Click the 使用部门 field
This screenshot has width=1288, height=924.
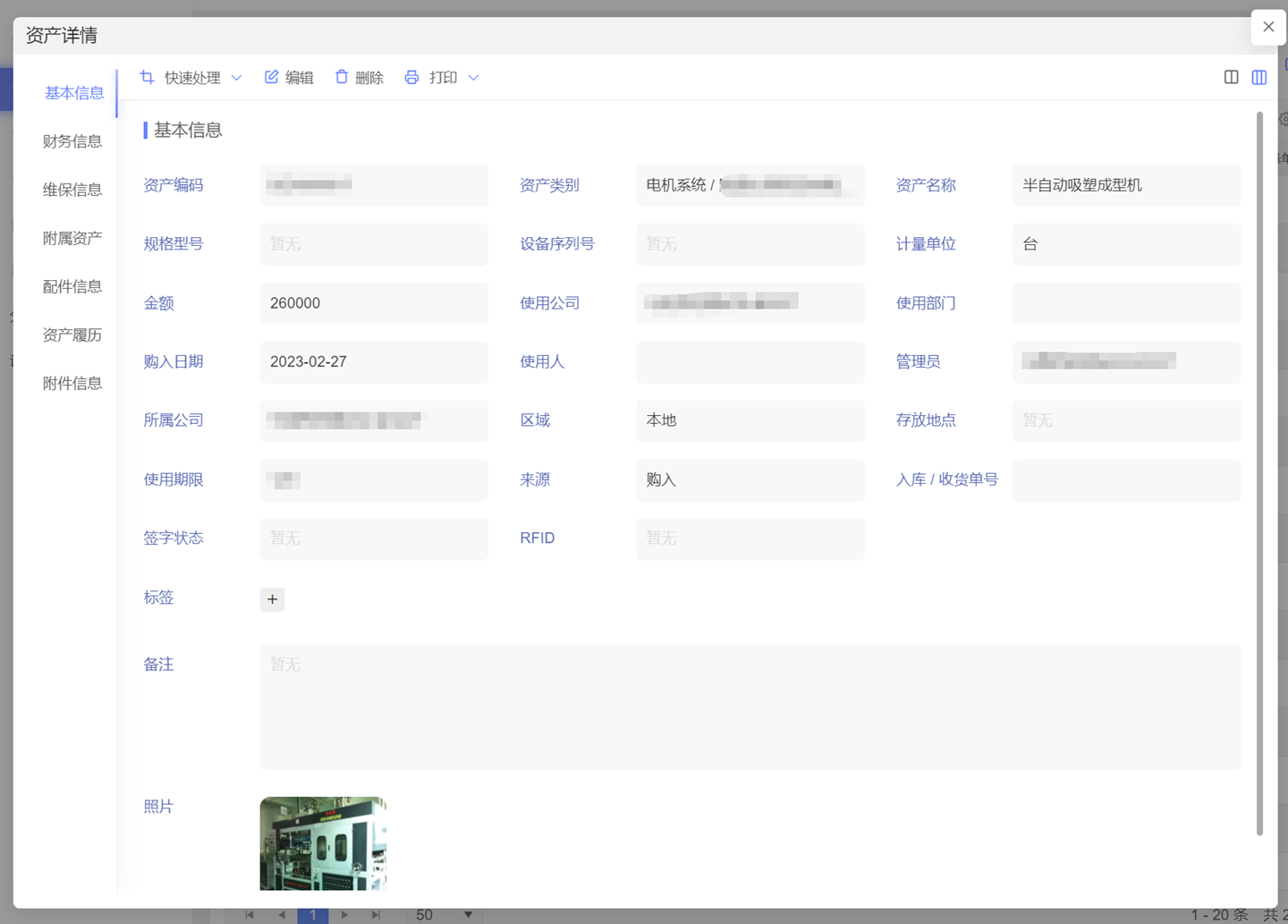(1126, 303)
